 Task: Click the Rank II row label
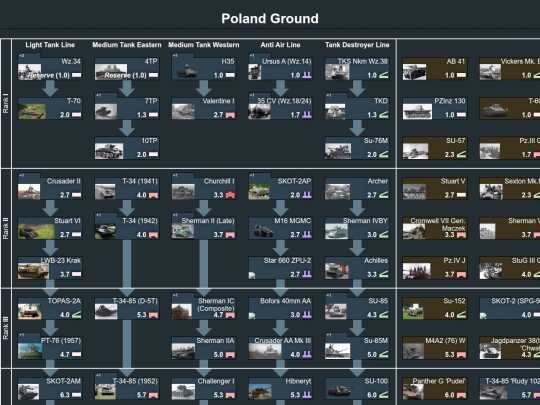pos(6,228)
